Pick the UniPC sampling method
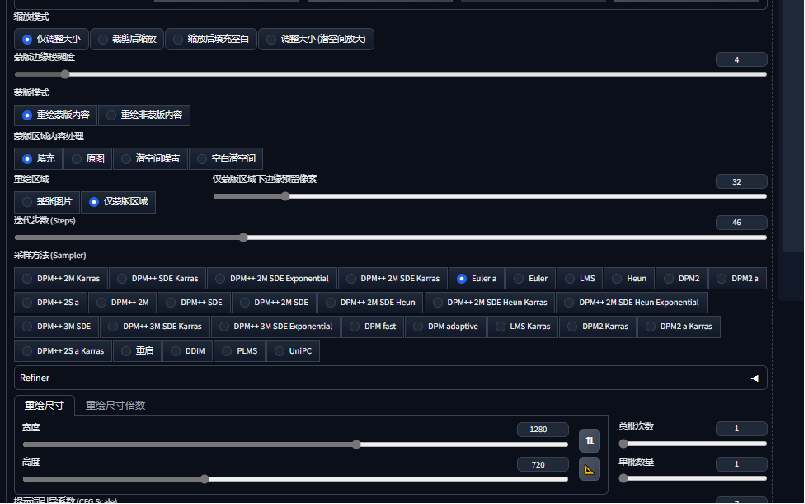The height and width of the screenshot is (504, 805). pyautogui.click(x=293, y=351)
